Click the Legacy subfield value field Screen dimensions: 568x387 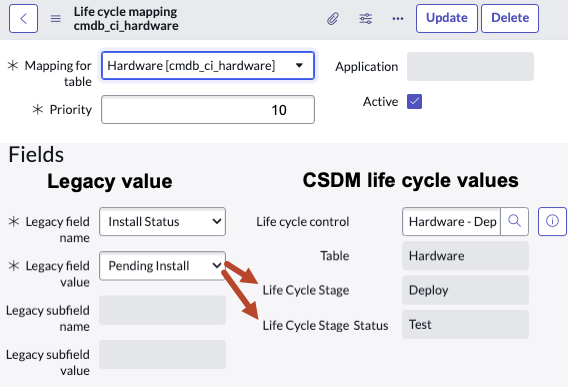pyautogui.click(x=162, y=354)
